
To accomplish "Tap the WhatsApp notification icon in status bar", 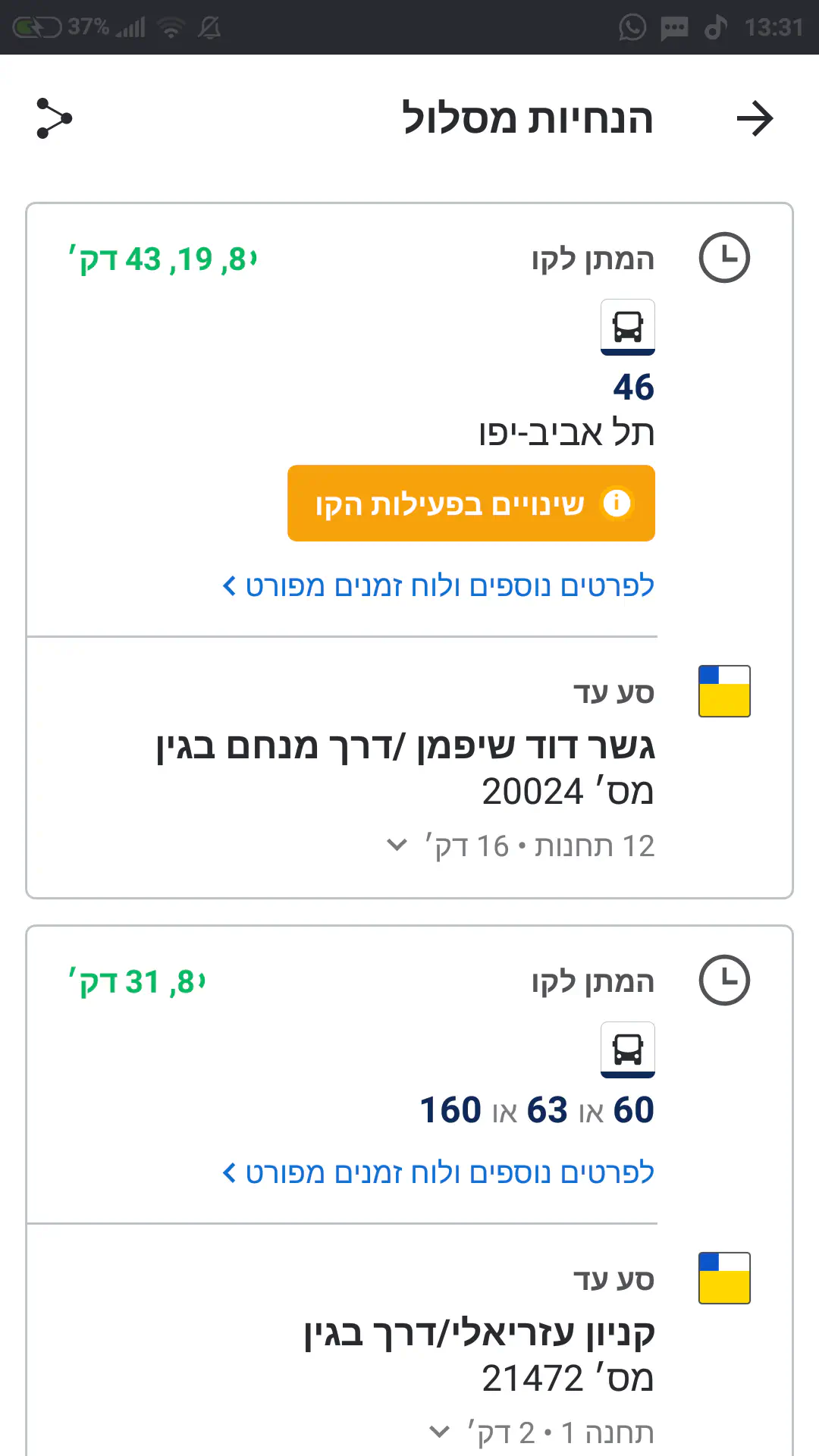I will [x=632, y=27].
